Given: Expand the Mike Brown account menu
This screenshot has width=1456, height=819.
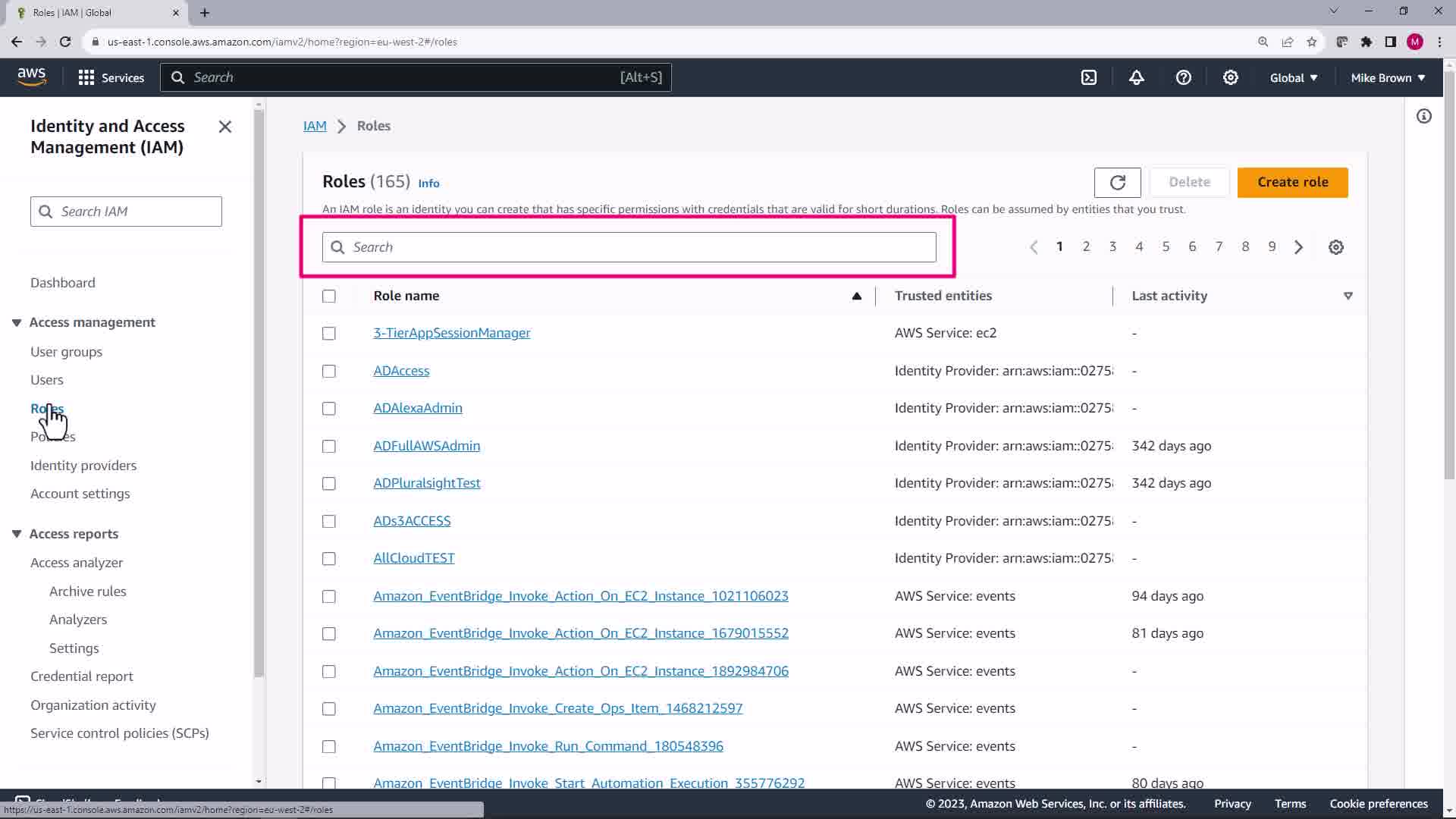Looking at the screenshot, I should click(x=1387, y=77).
